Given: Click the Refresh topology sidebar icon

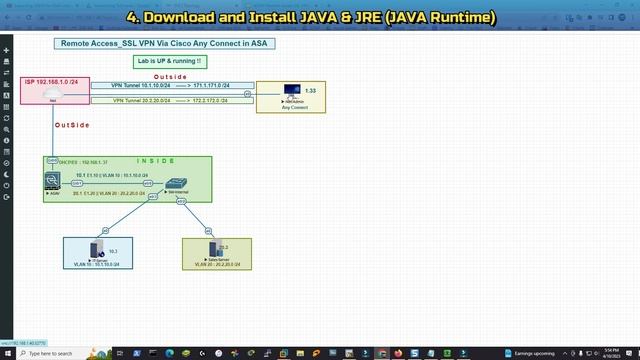Looking at the screenshot, I should (6, 118).
